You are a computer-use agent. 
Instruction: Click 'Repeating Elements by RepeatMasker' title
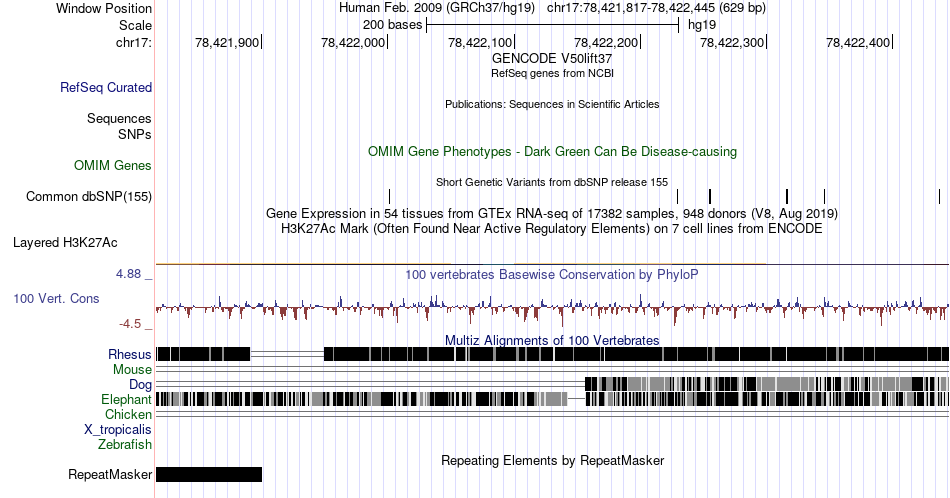click(x=552, y=460)
